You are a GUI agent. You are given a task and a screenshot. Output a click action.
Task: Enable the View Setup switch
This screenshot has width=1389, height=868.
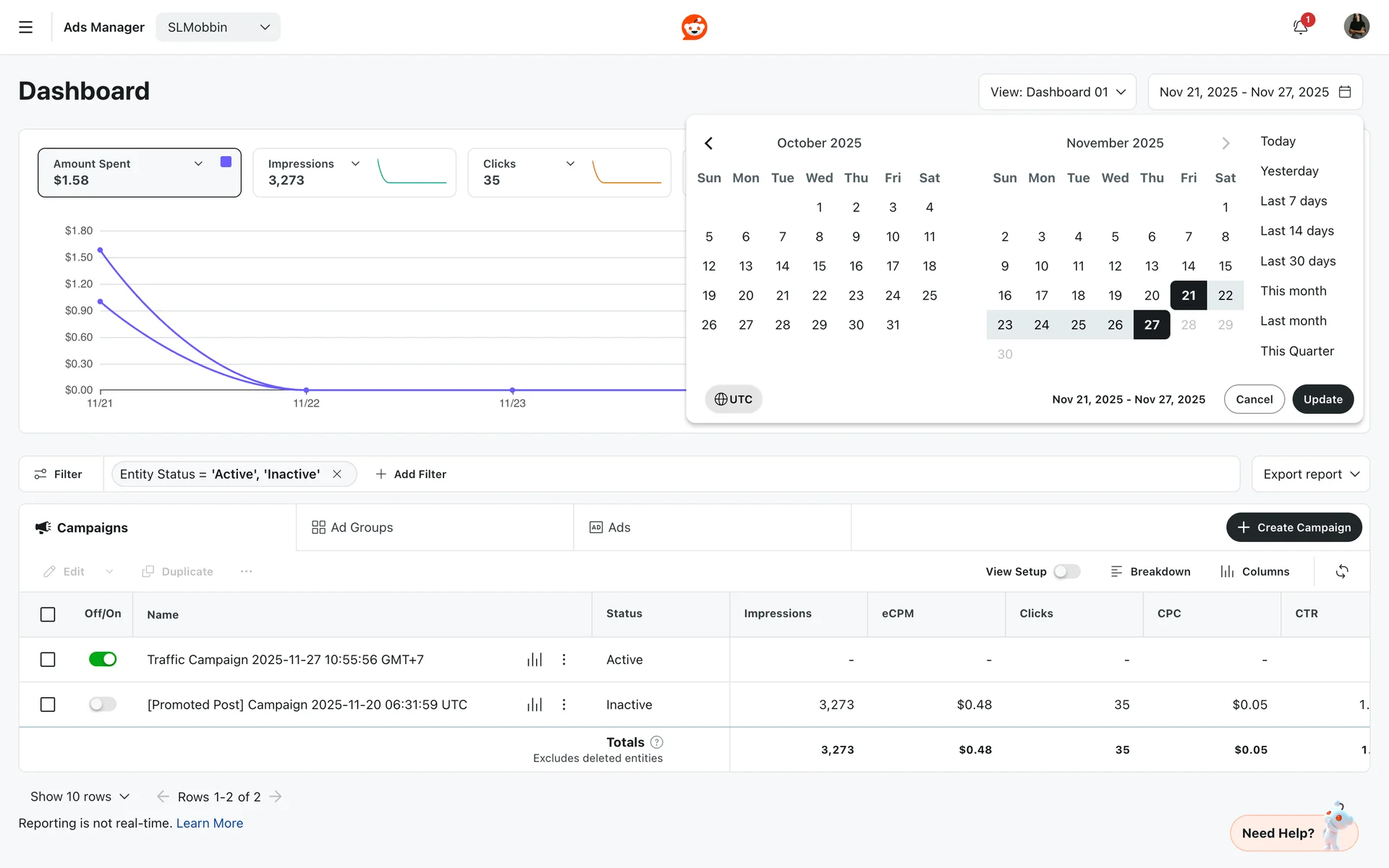[1066, 571]
